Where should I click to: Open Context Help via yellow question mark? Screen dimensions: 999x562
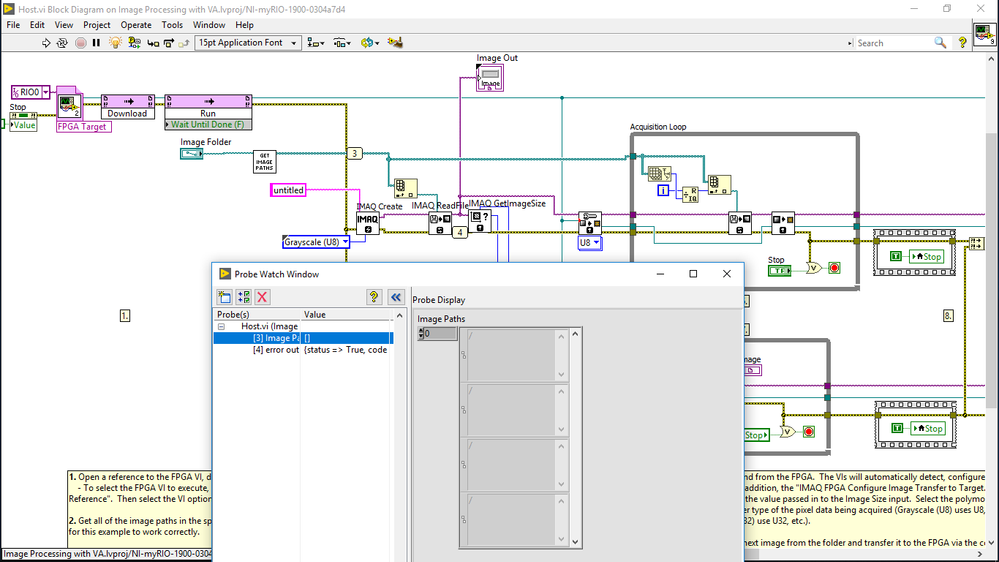[963, 43]
